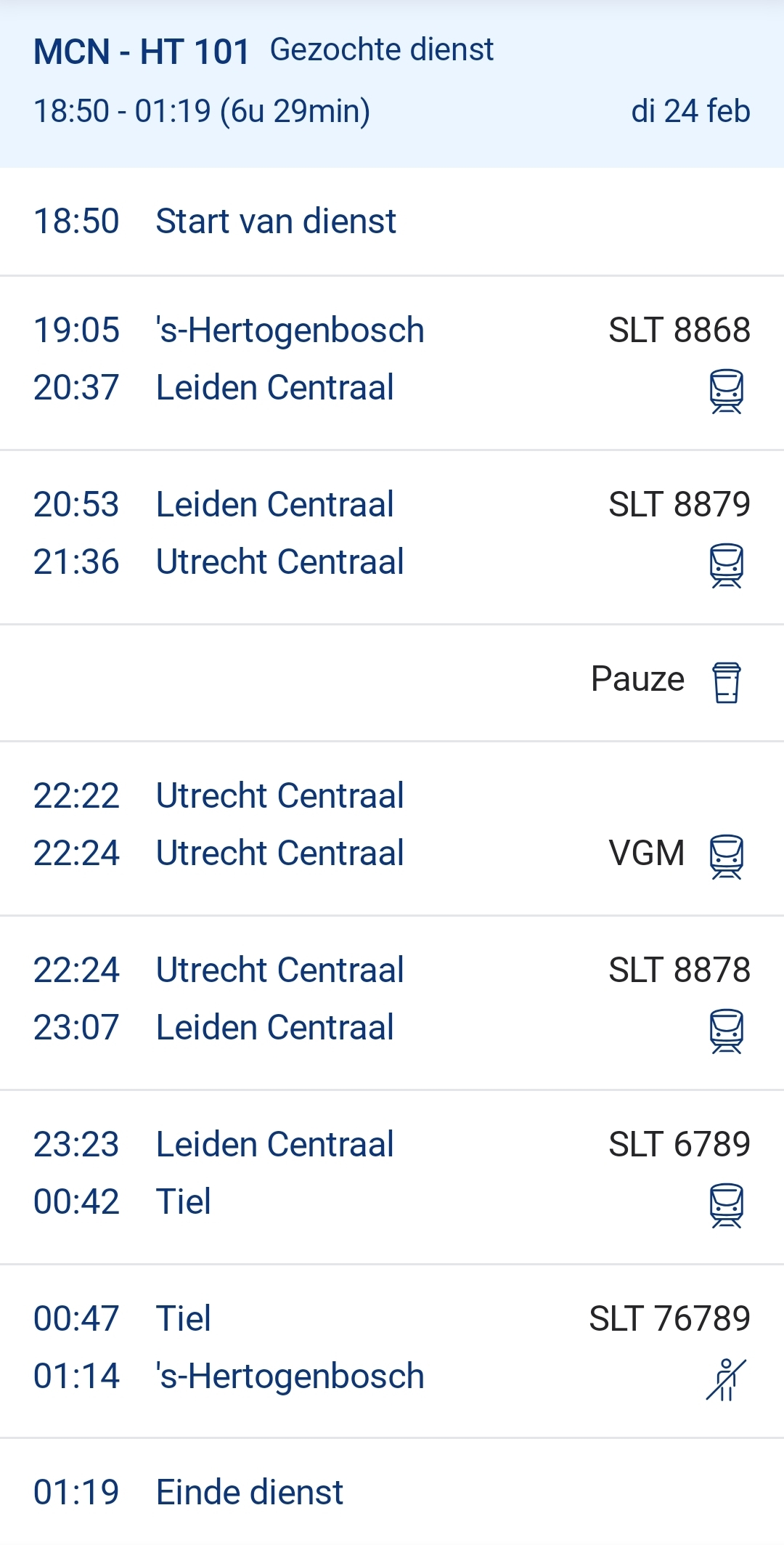The height and width of the screenshot is (1545, 784).
Task: Open train number SLT 8879
Action: click(679, 505)
